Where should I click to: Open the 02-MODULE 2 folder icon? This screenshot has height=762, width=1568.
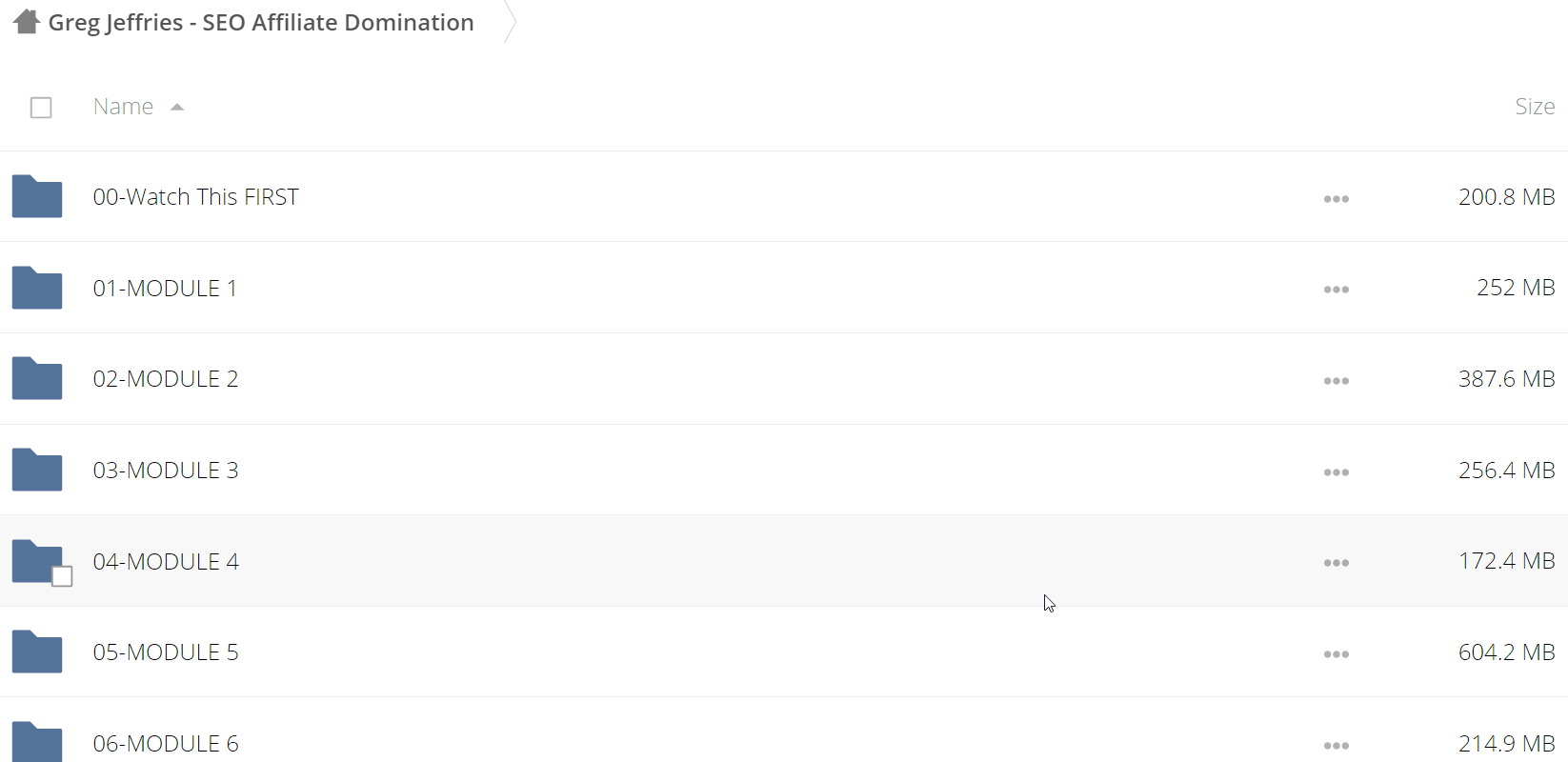pos(37,379)
